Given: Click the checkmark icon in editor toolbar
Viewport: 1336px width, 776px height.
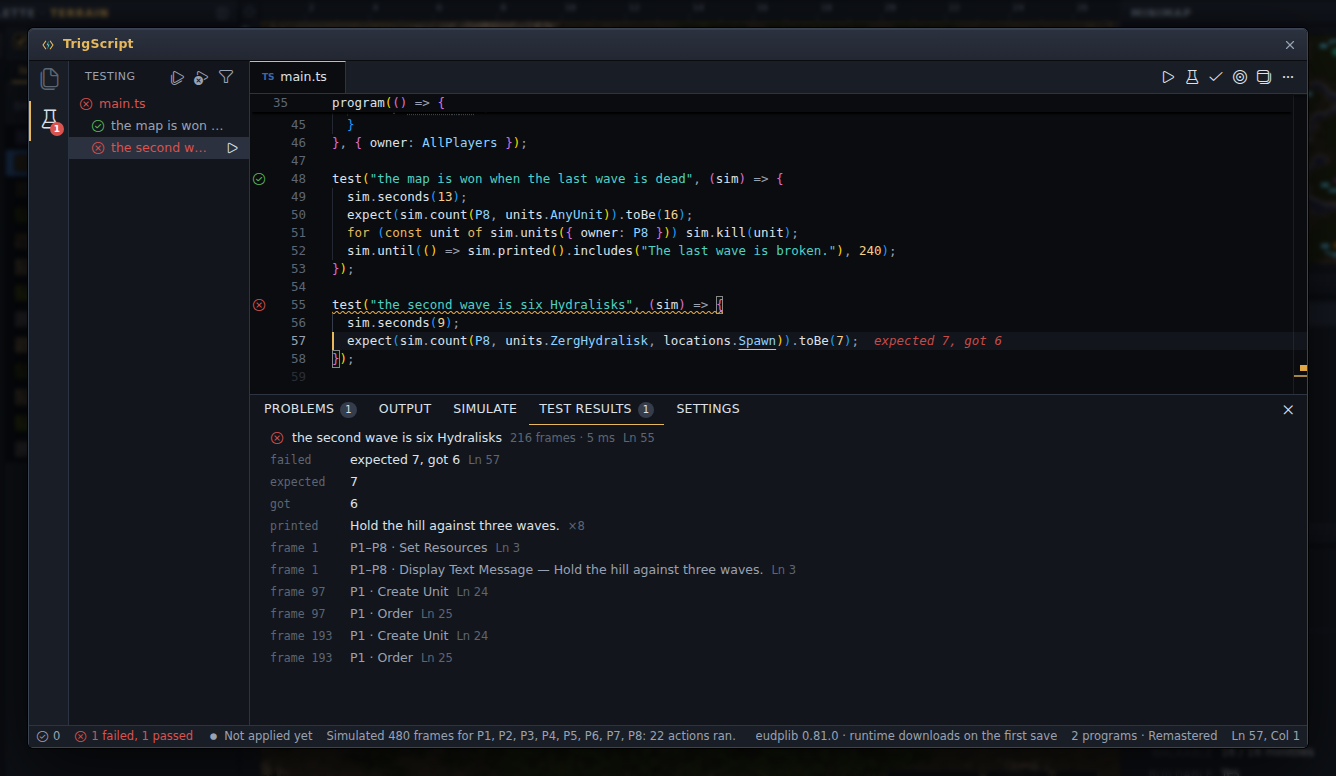Looking at the screenshot, I should click(x=1216, y=77).
